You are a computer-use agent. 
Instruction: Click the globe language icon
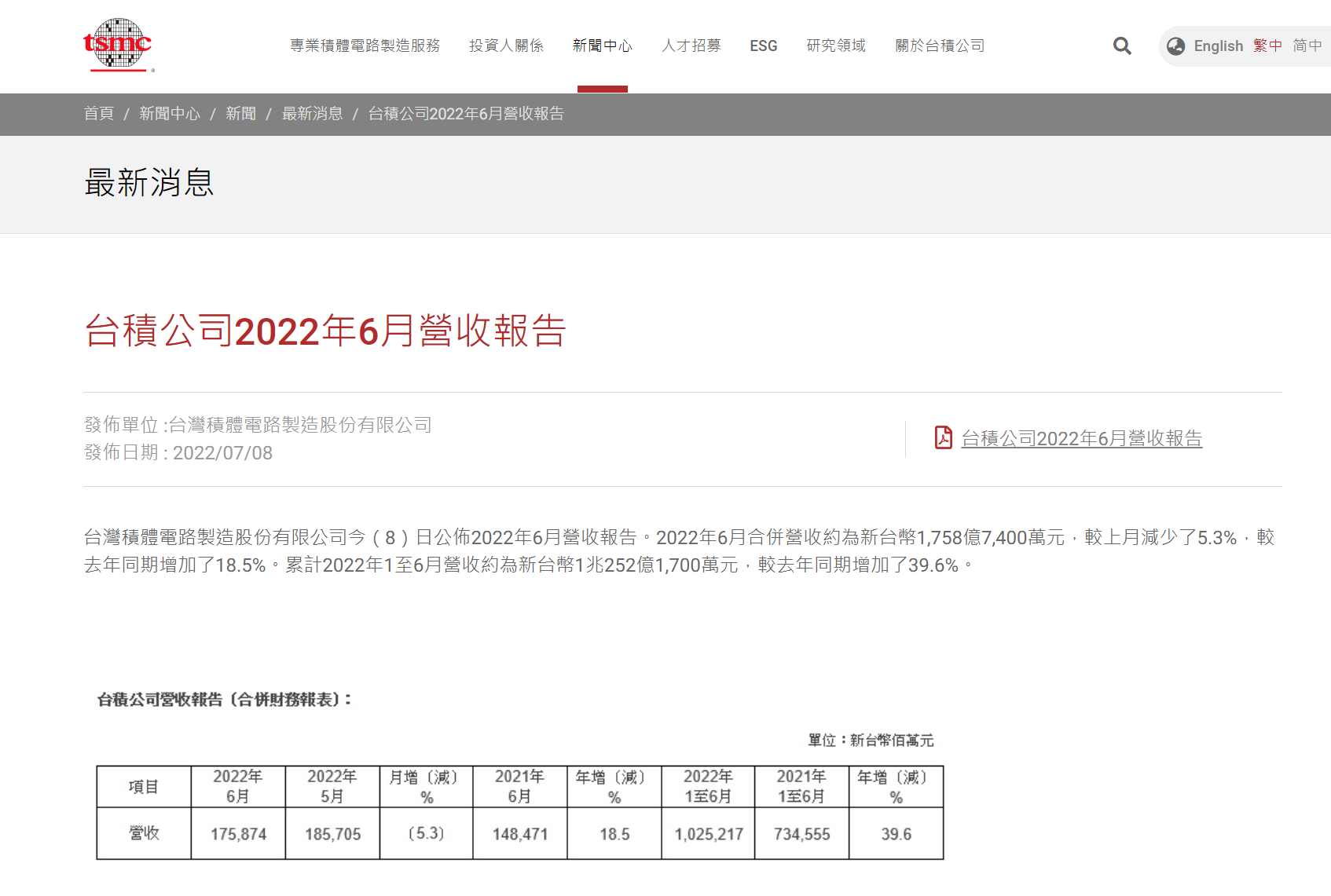point(1175,46)
